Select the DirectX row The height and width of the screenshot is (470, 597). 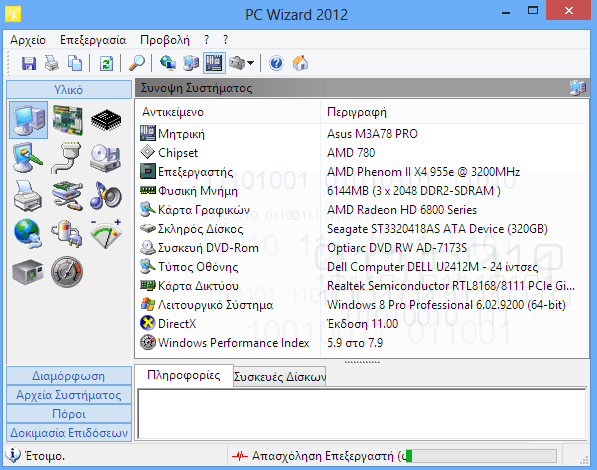click(x=362, y=324)
